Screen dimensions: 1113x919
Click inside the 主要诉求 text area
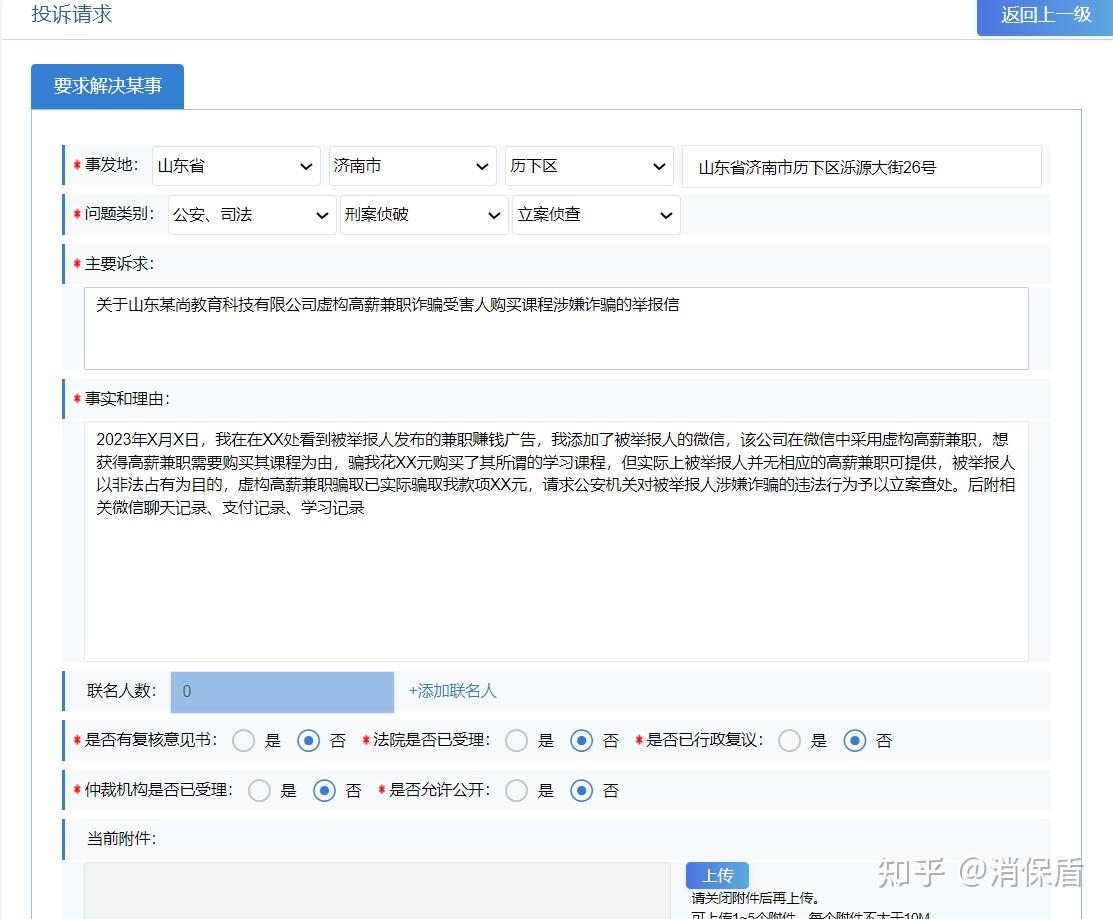pos(556,328)
